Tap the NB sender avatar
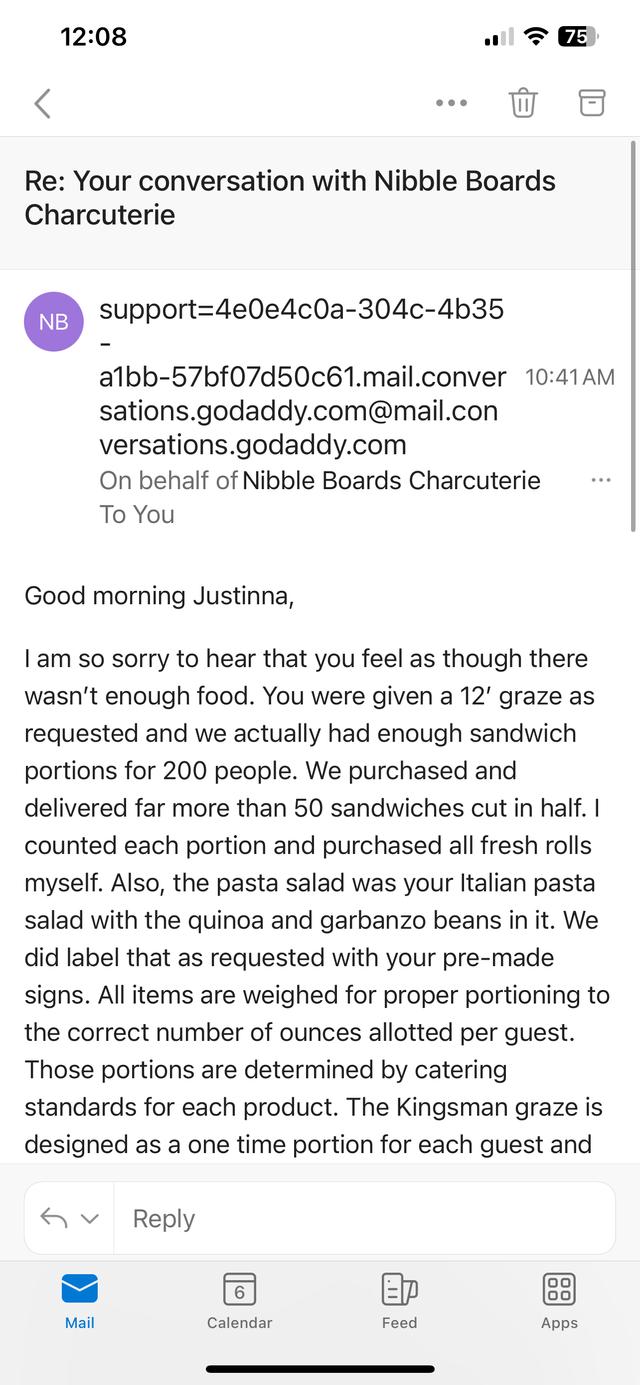 click(54, 322)
